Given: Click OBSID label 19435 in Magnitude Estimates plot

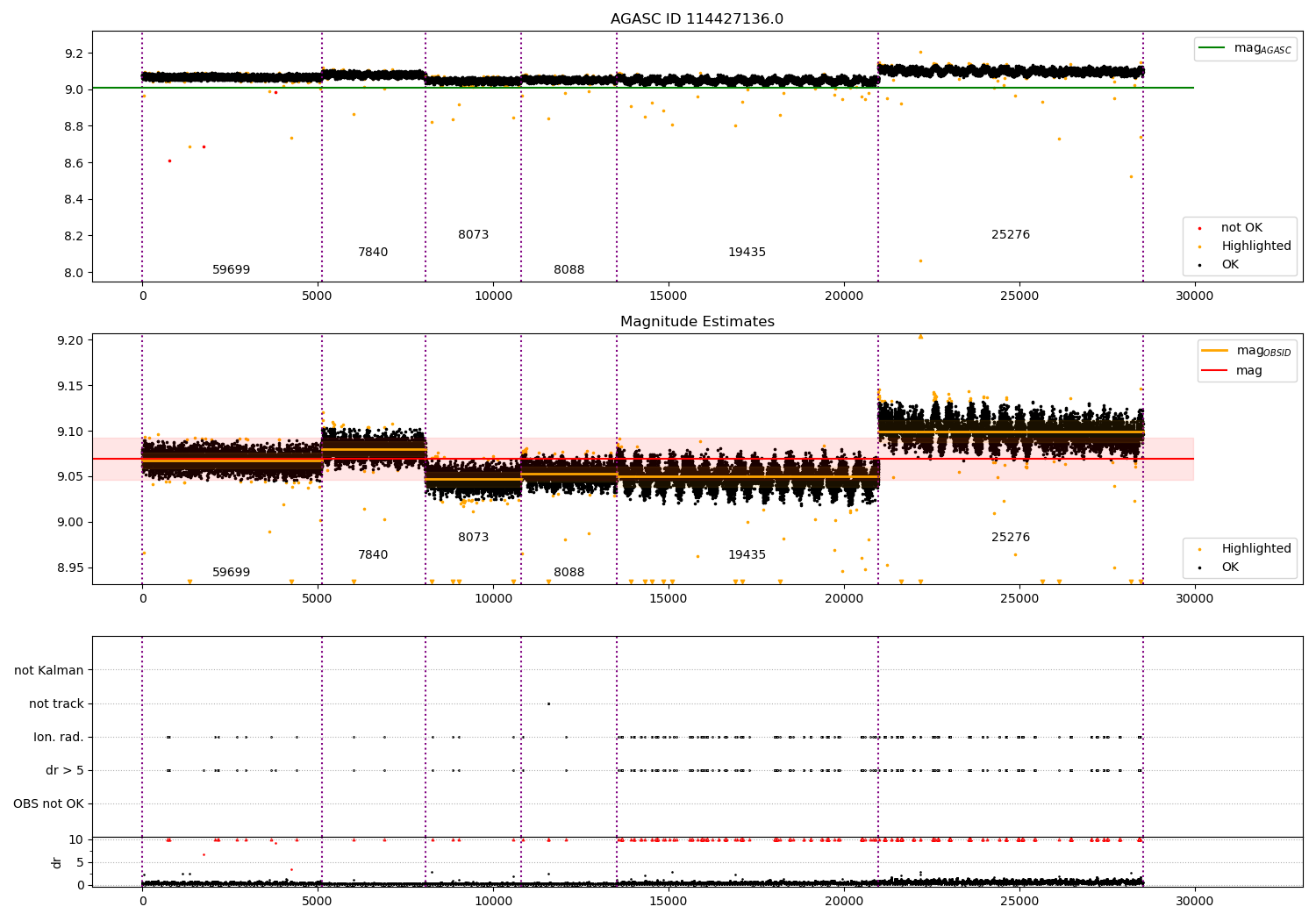Looking at the screenshot, I should [x=747, y=555].
